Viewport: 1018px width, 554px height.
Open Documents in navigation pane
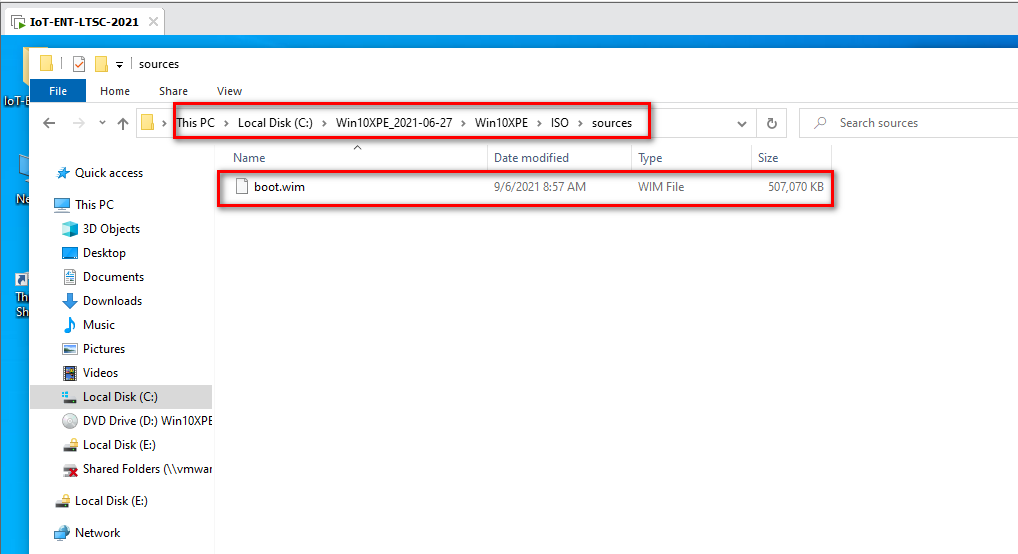point(113,277)
